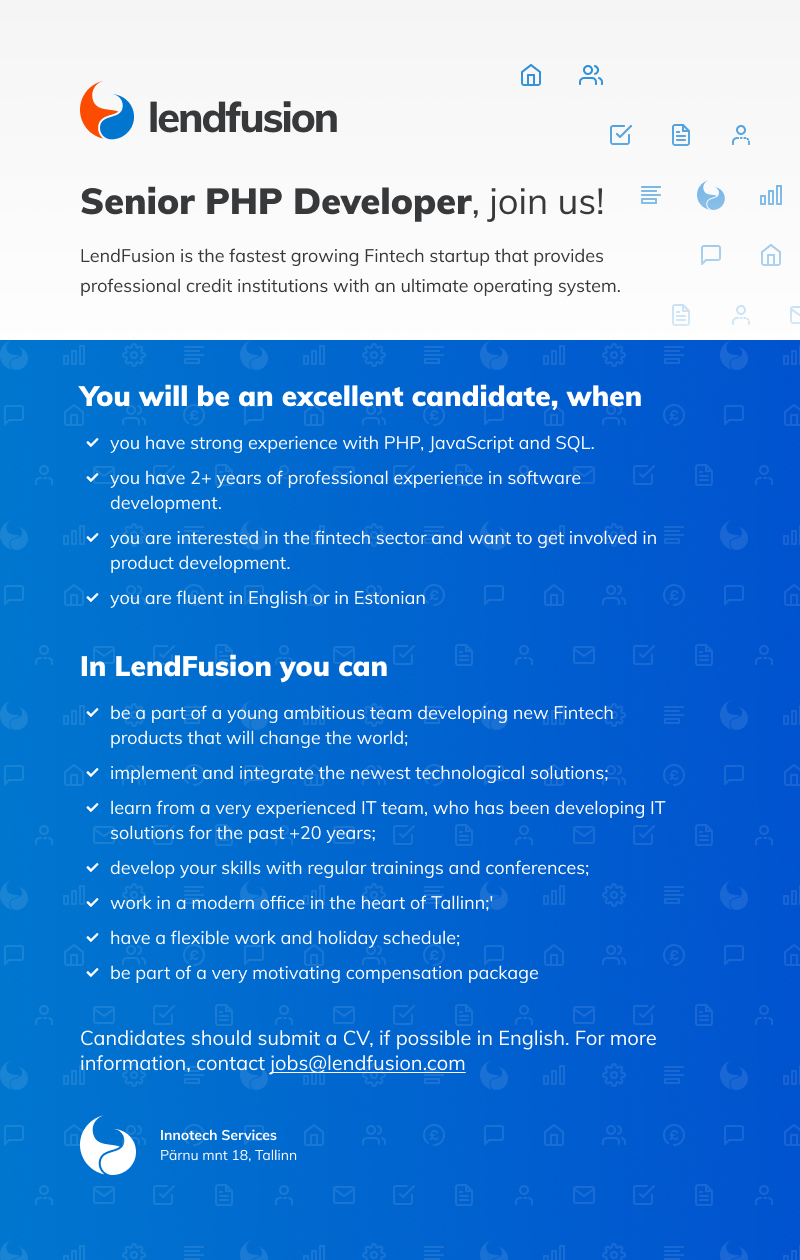Click the chat bubble icon in white header
Image resolution: width=800 pixels, height=1260 pixels.
[711, 255]
